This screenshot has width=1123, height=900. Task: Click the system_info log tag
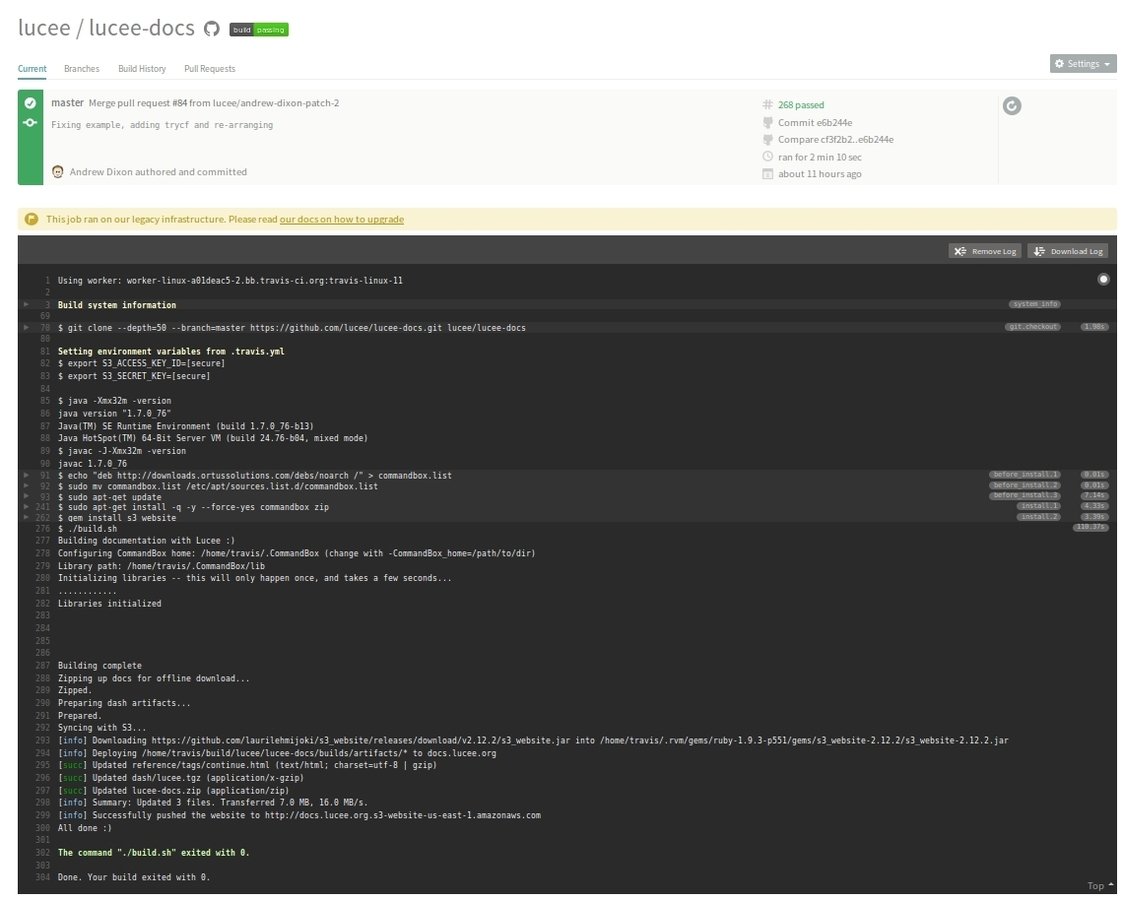(1035, 304)
